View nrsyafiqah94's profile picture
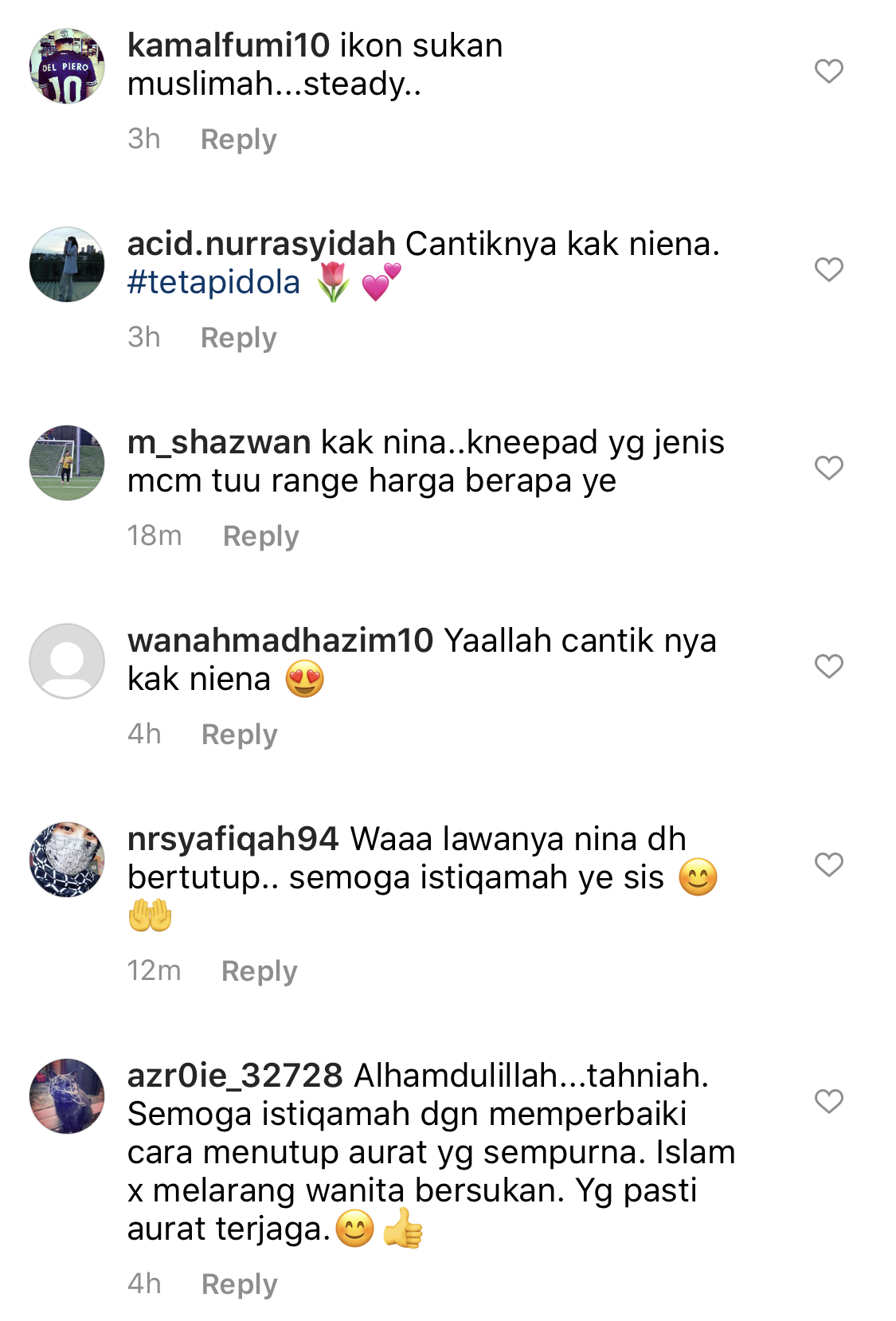The height and width of the screenshot is (1321, 896). tap(67, 860)
